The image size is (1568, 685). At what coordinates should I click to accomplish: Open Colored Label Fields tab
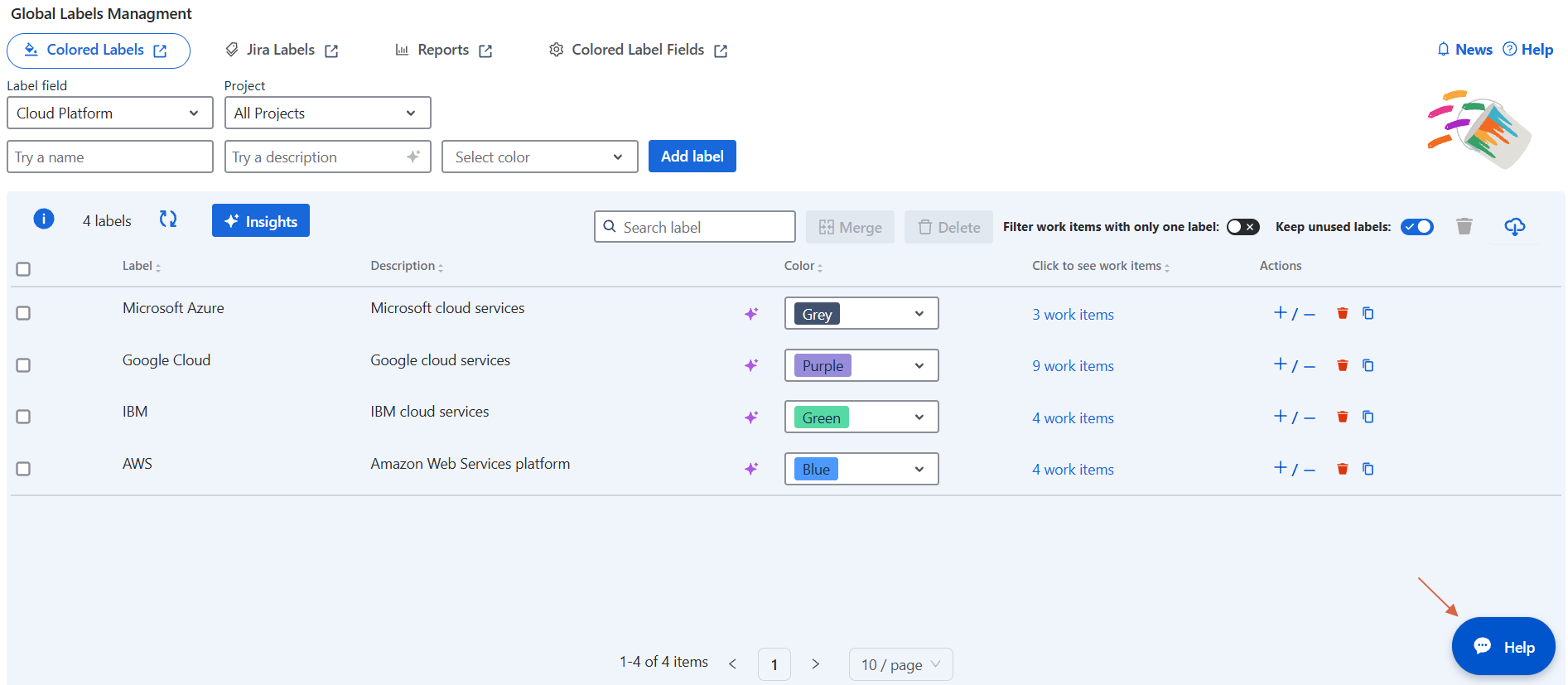point(638,51)
